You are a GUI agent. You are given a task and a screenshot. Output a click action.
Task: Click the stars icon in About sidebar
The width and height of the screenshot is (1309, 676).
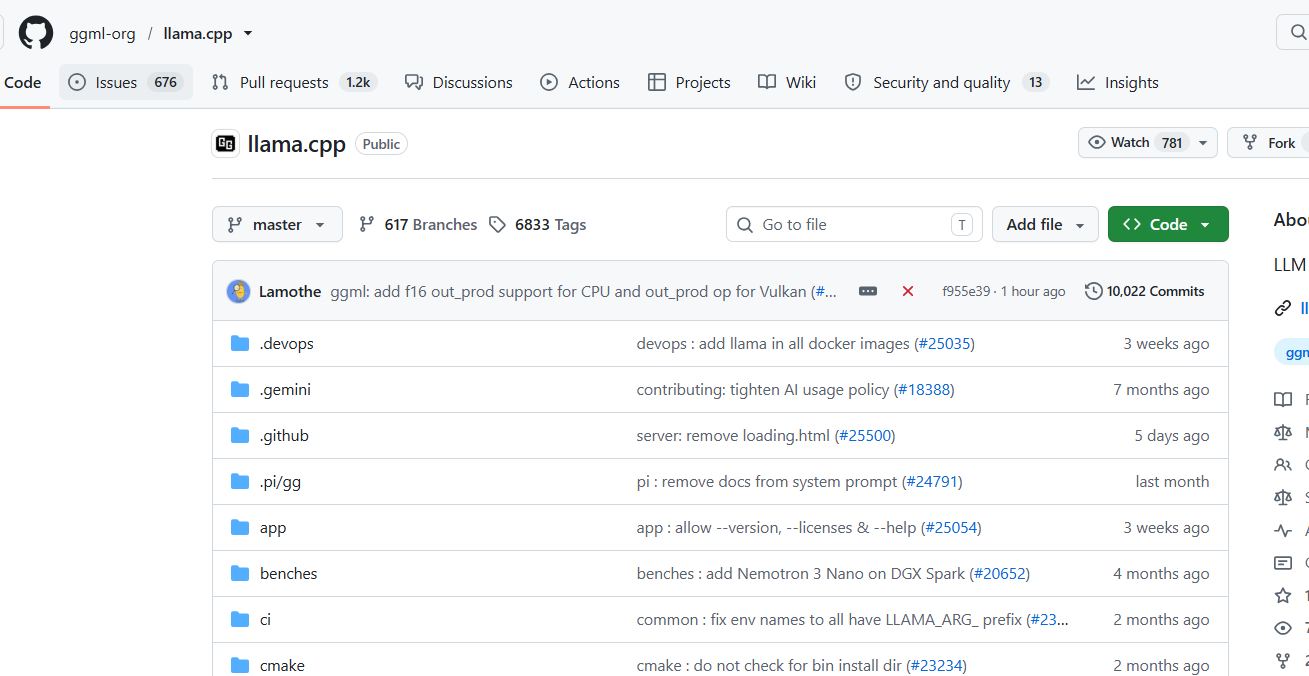pyautogui.click(x=1283, y=595)
